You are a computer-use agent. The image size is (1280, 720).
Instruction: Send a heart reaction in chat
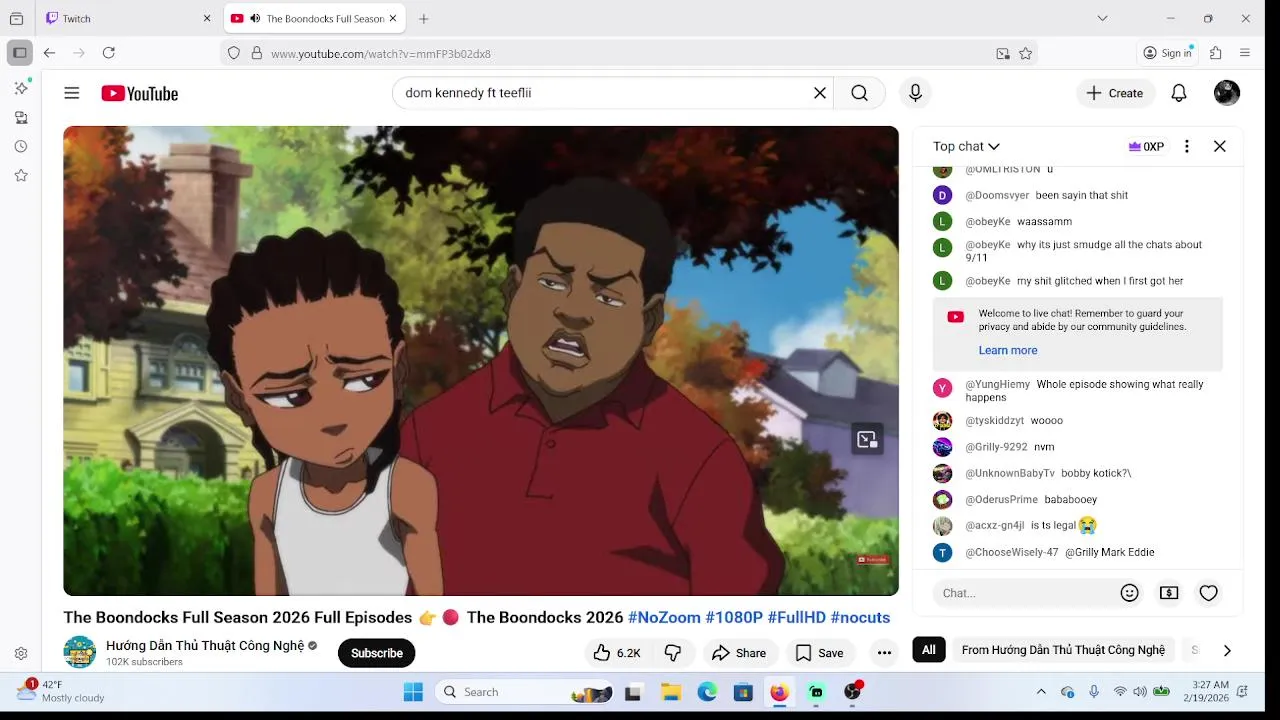coord(1208,593)
